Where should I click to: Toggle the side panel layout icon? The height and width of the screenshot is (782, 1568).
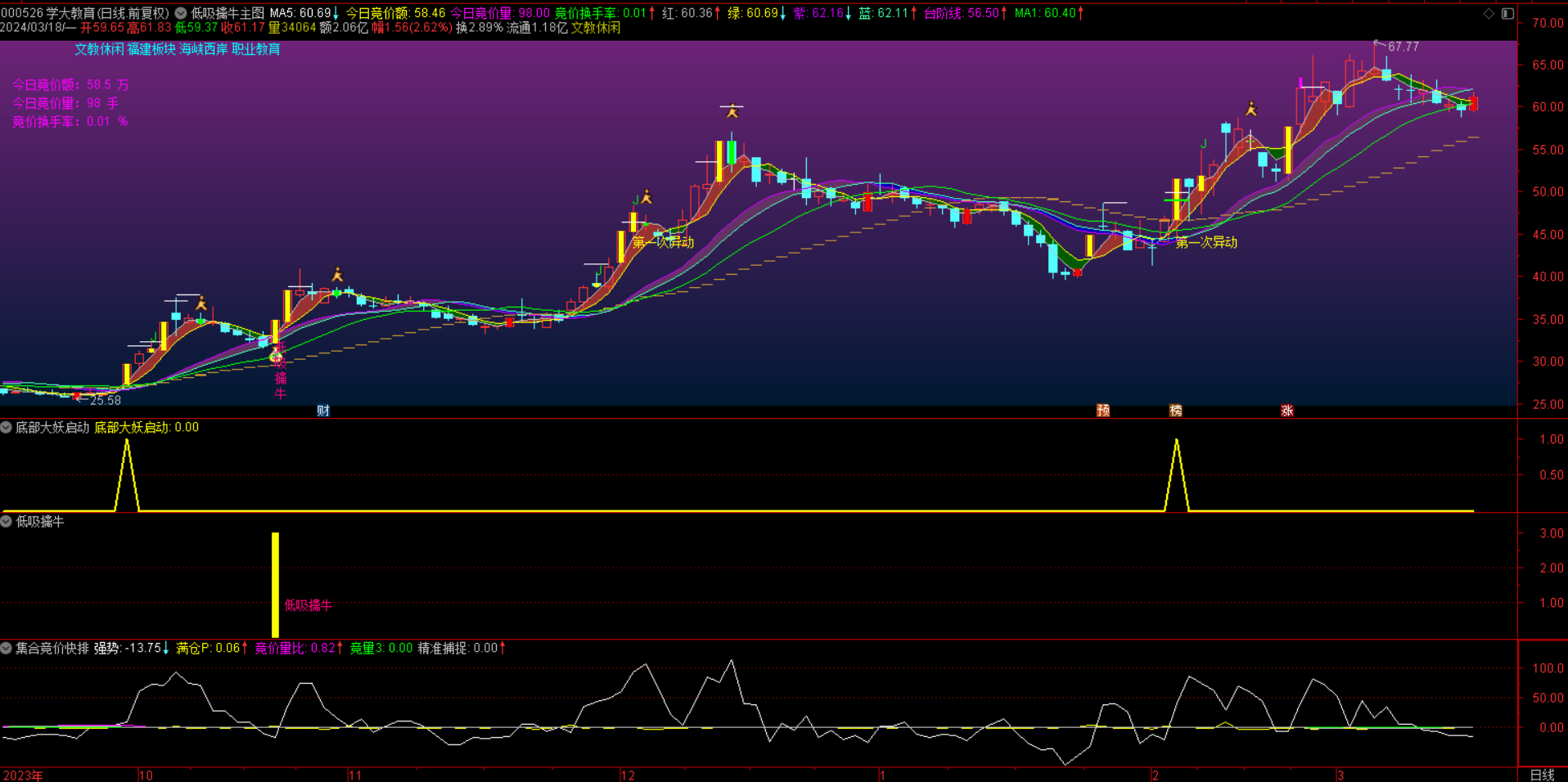tap(1507, 13)
